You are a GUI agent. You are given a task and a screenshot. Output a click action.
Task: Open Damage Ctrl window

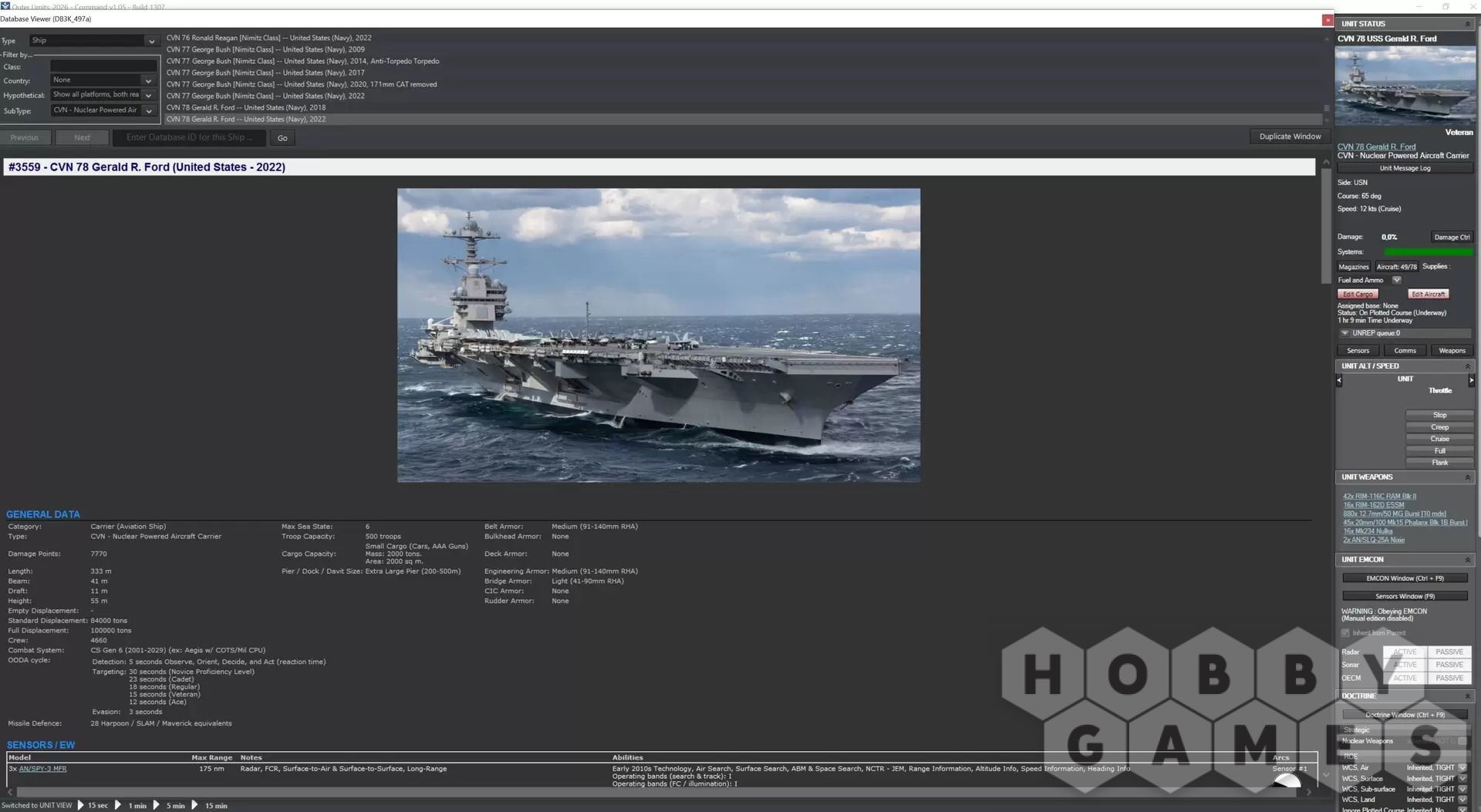[x=1452, y=238]
